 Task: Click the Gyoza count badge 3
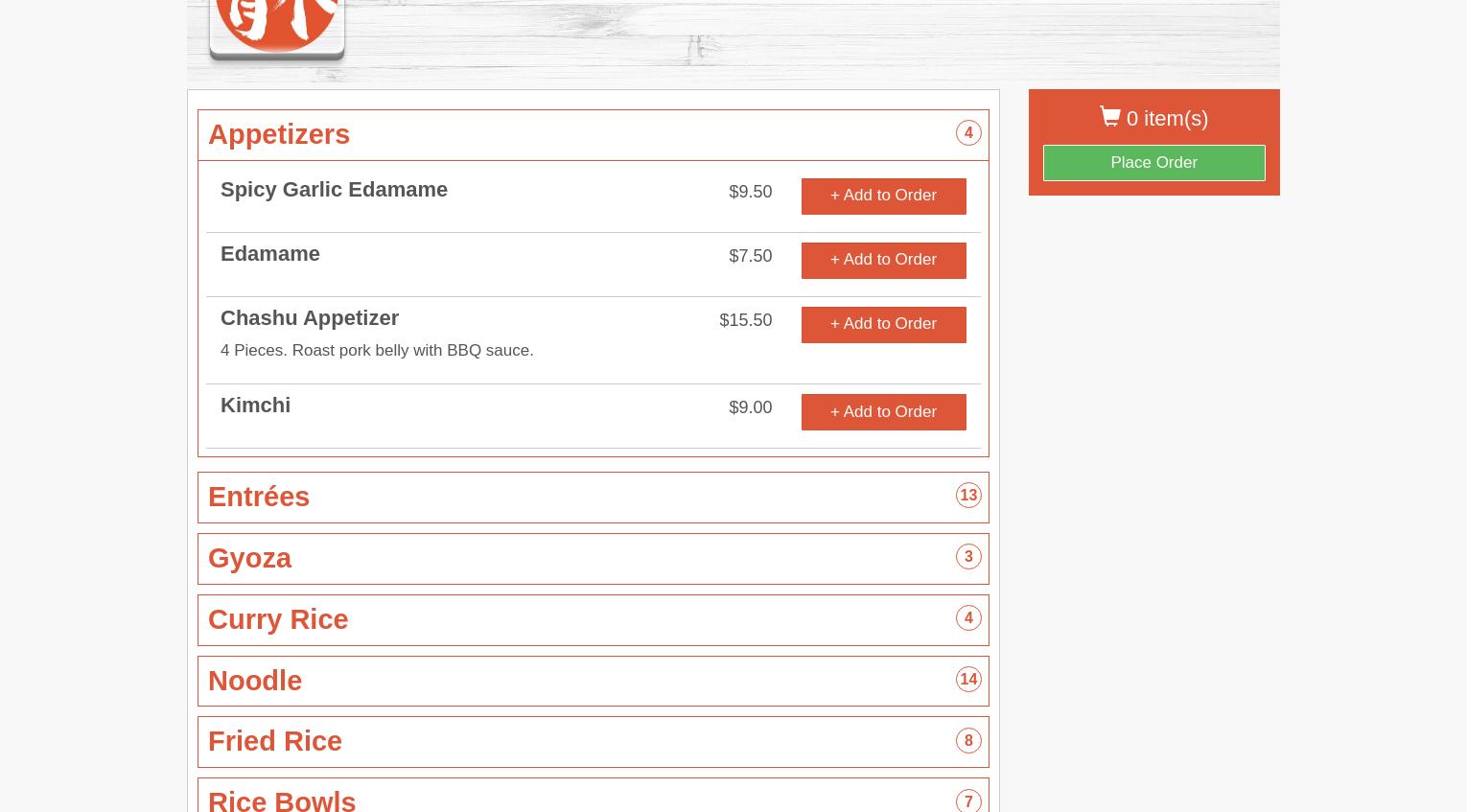click(968, 557)
